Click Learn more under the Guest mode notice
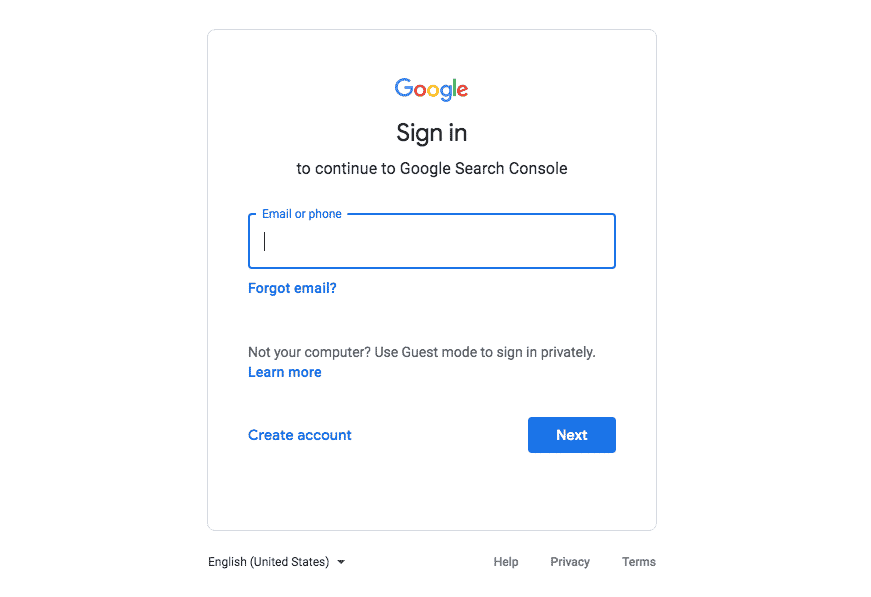The image size is (871, 597). click(x=284, y=372)
